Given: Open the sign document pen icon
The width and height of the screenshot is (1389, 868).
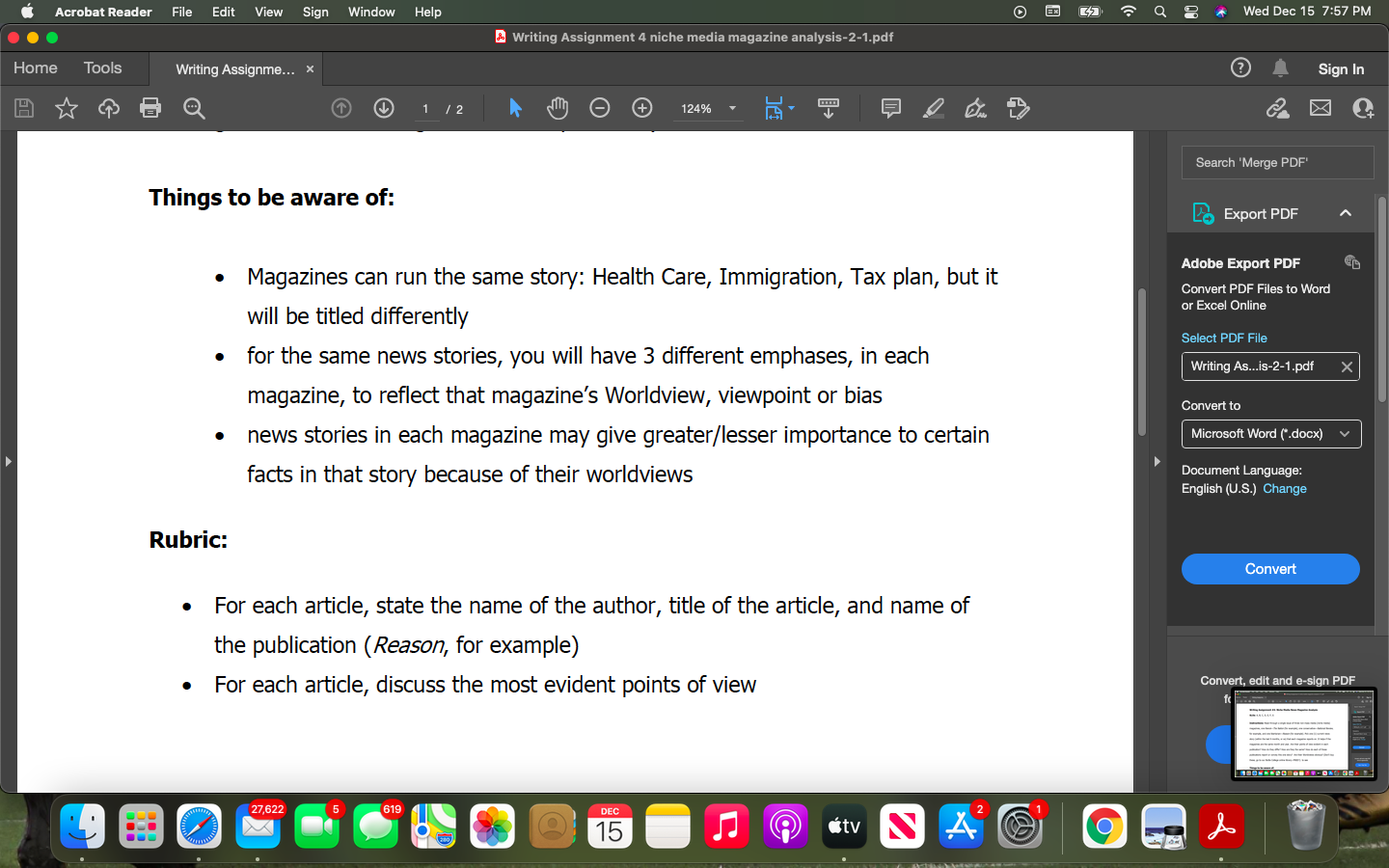Looking at the screenshot, I should click(x=976, y=108).
